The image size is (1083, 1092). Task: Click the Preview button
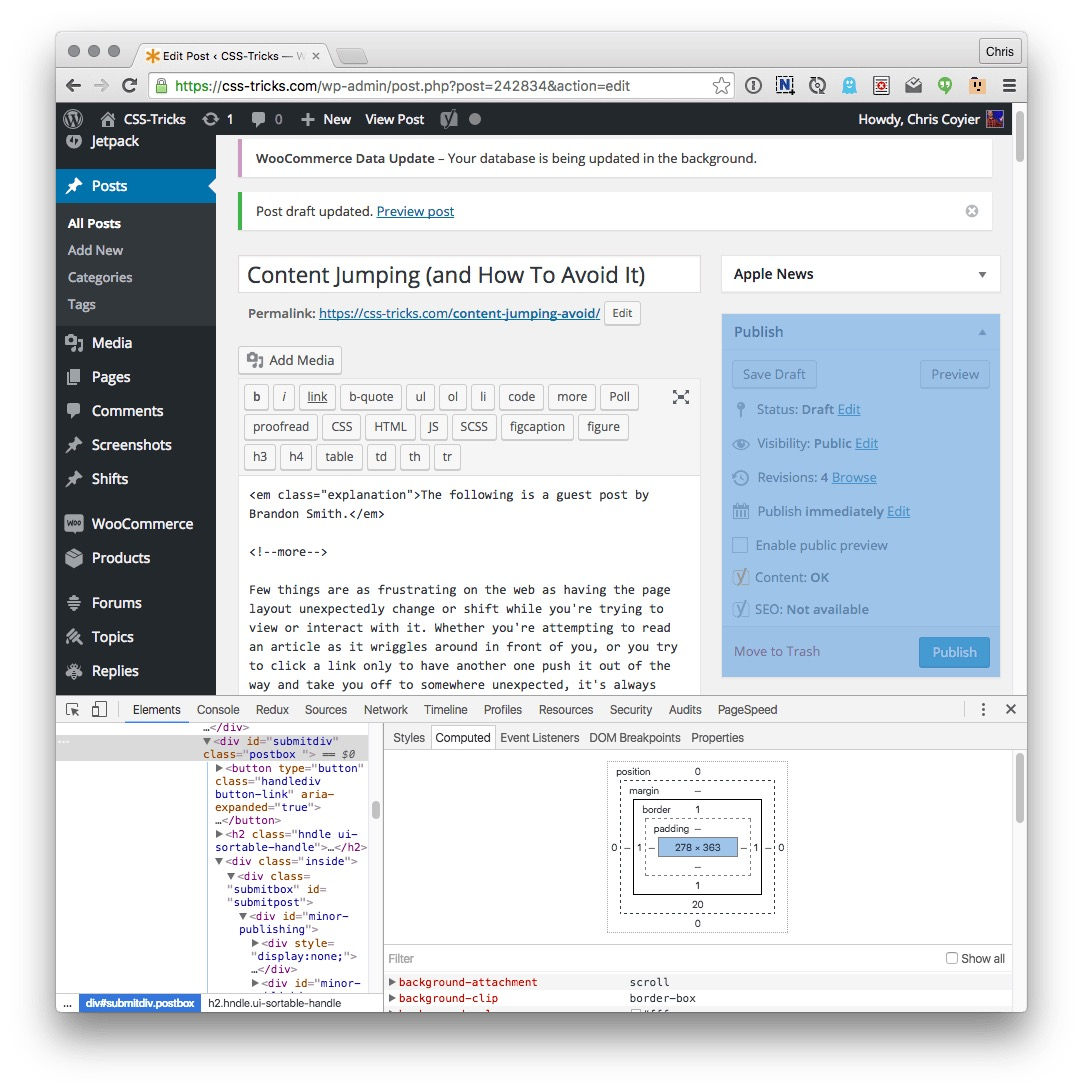[x=955, y=374]
